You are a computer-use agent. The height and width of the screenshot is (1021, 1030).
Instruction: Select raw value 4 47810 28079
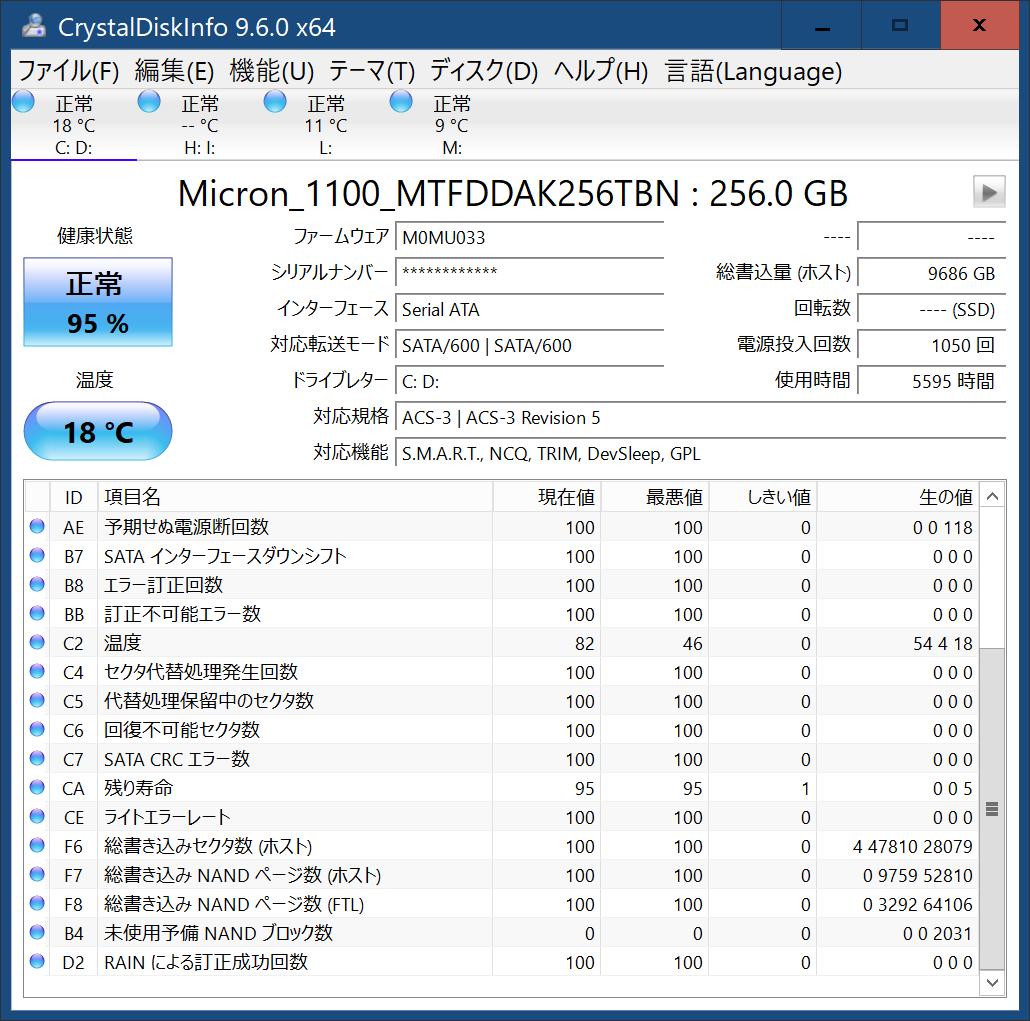click(912, 846)
